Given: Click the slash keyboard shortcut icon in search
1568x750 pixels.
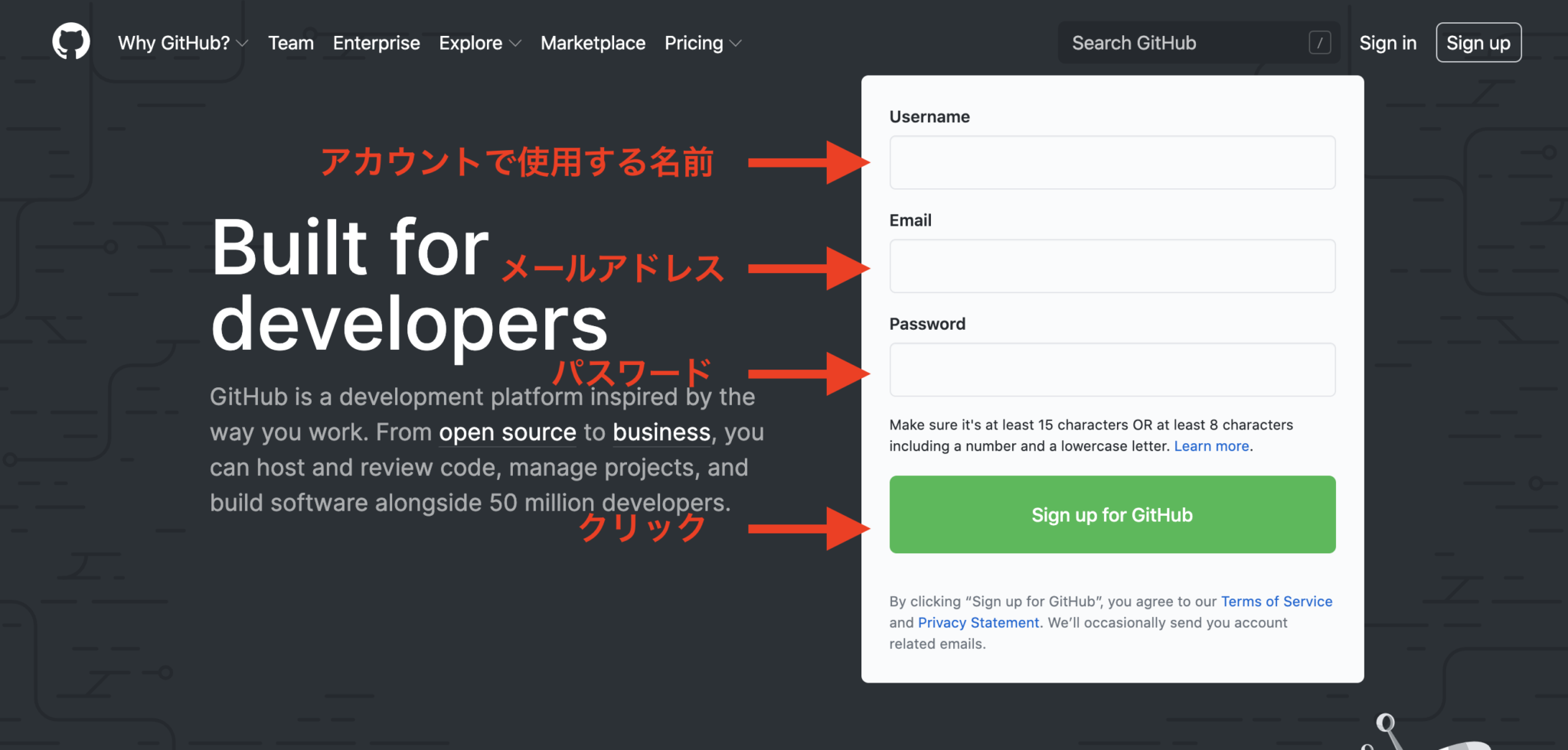Looking at the screenshot, I should pyautogui.click(x=1319, y=43).
